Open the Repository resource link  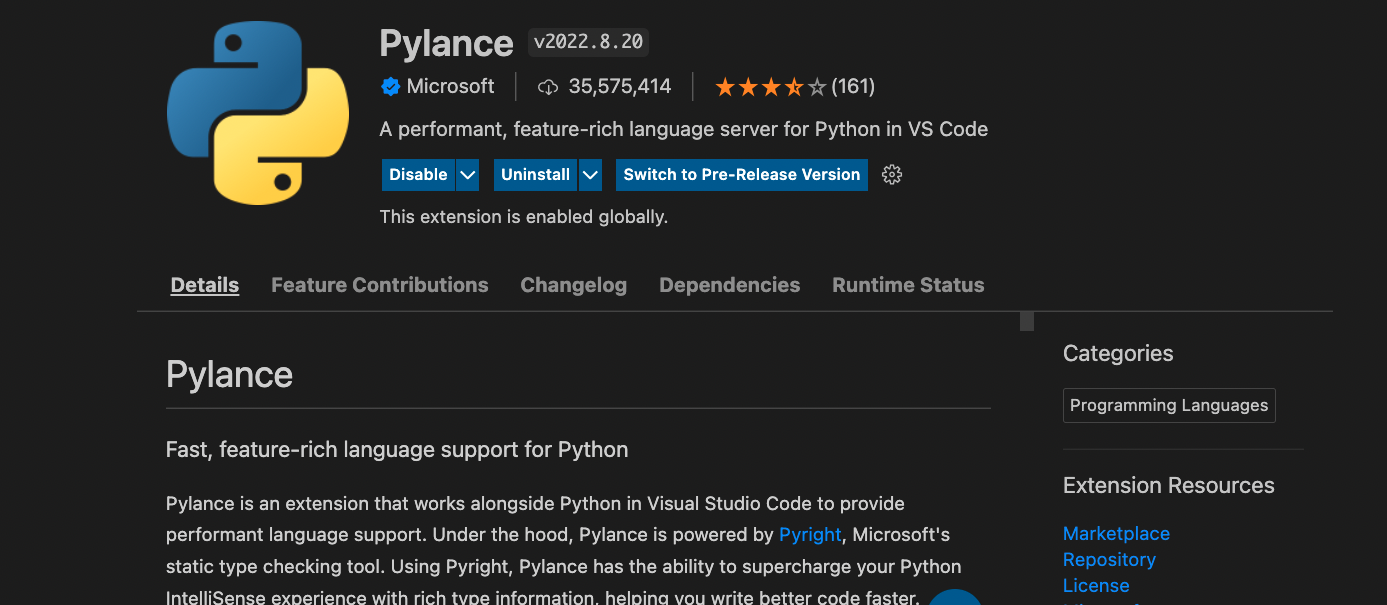[x=1109, y=560]
